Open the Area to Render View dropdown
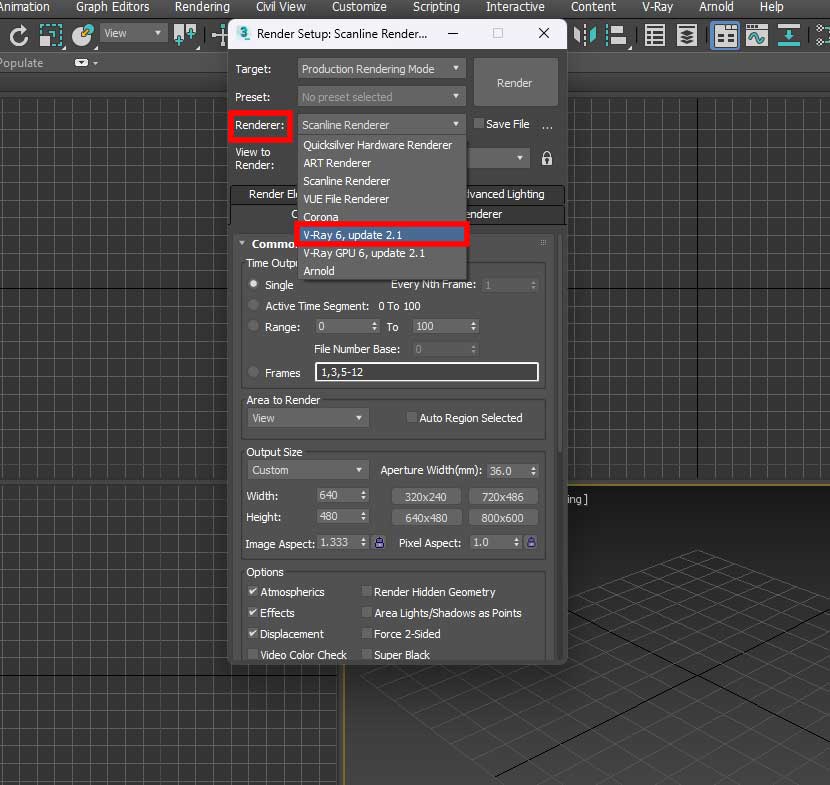 (x=308, y=418)
